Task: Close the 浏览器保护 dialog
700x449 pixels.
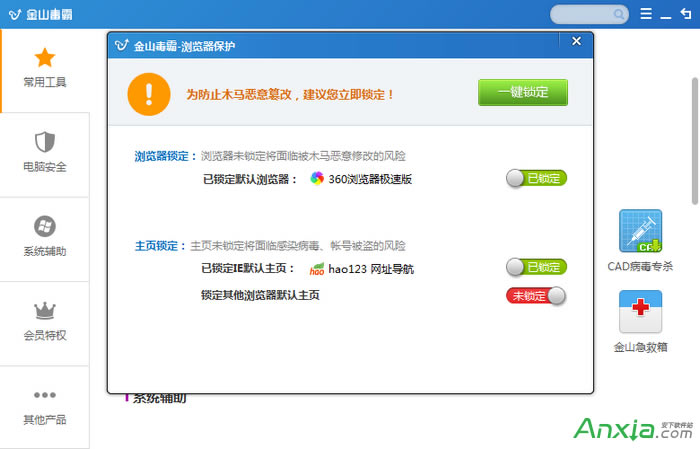Action: 575,41
